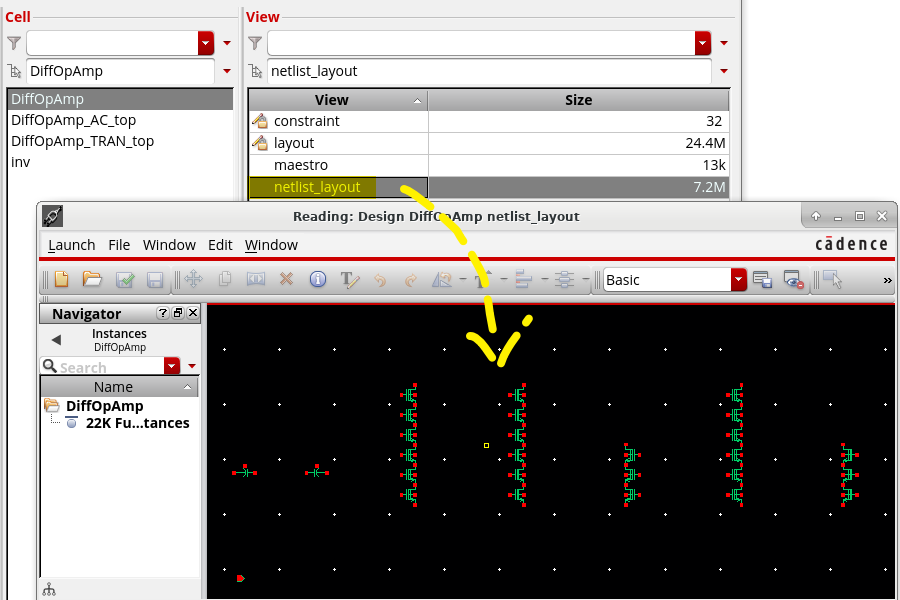The height and width of the screenshot is (600, 900).
Task: Close the Navigator panel
Action: coord(193,313)
